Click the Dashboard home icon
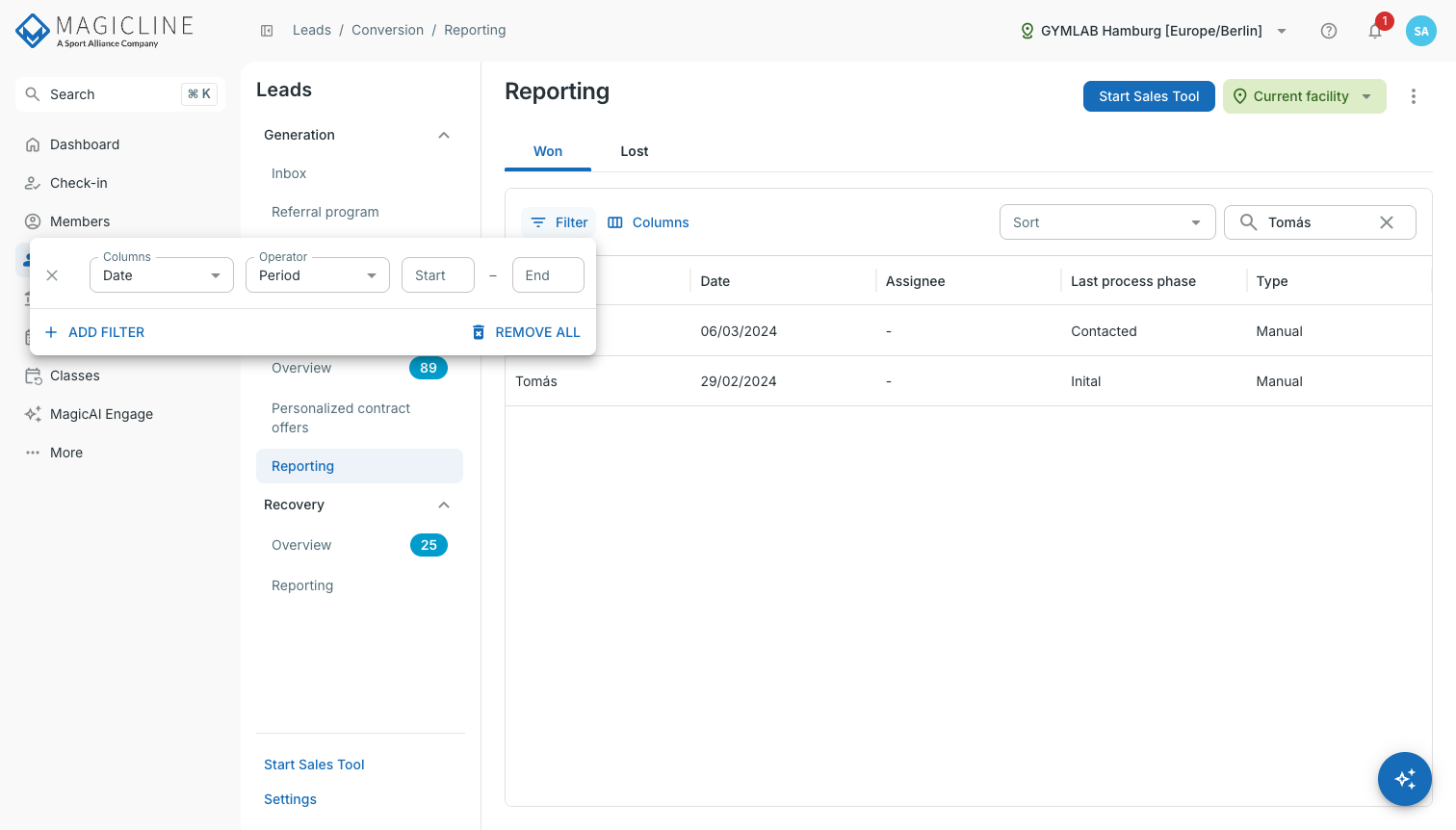Screen dimensions: 1456x830 pos(33,144)
